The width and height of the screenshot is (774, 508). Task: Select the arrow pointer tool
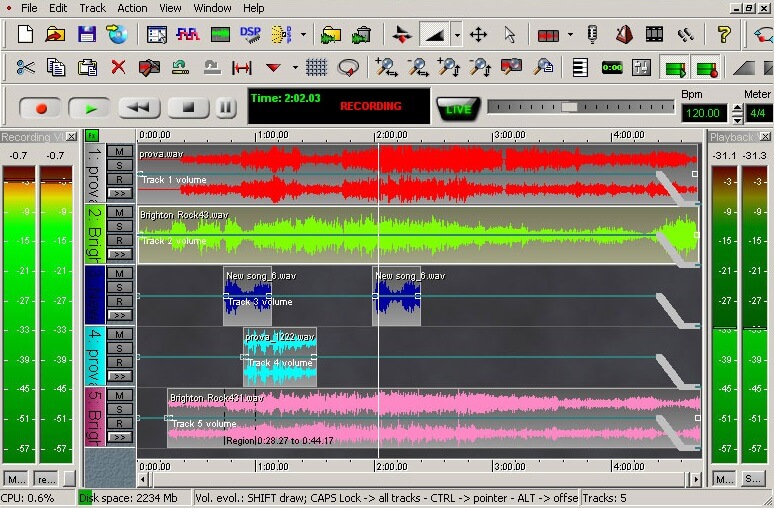509,35
